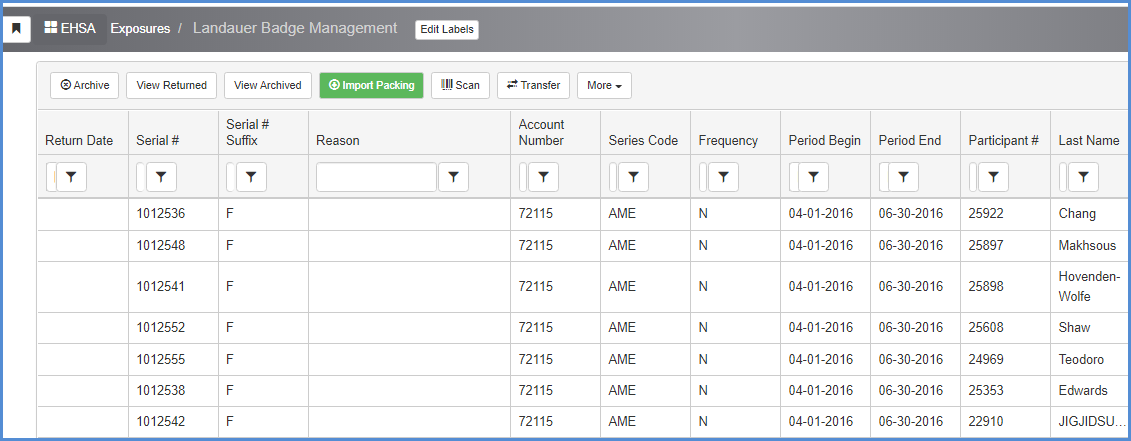Click the green Import Packing button
The height and width of the screenshot is (441, 1131).
pos(371,85)
